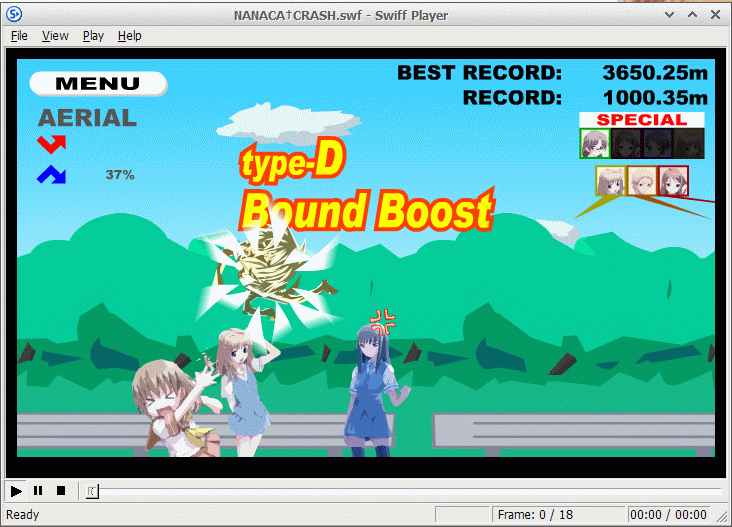Click the orange-framed character portrait
Image resolution: width=732 pixels, height=527 pixels.
(642, 181)
